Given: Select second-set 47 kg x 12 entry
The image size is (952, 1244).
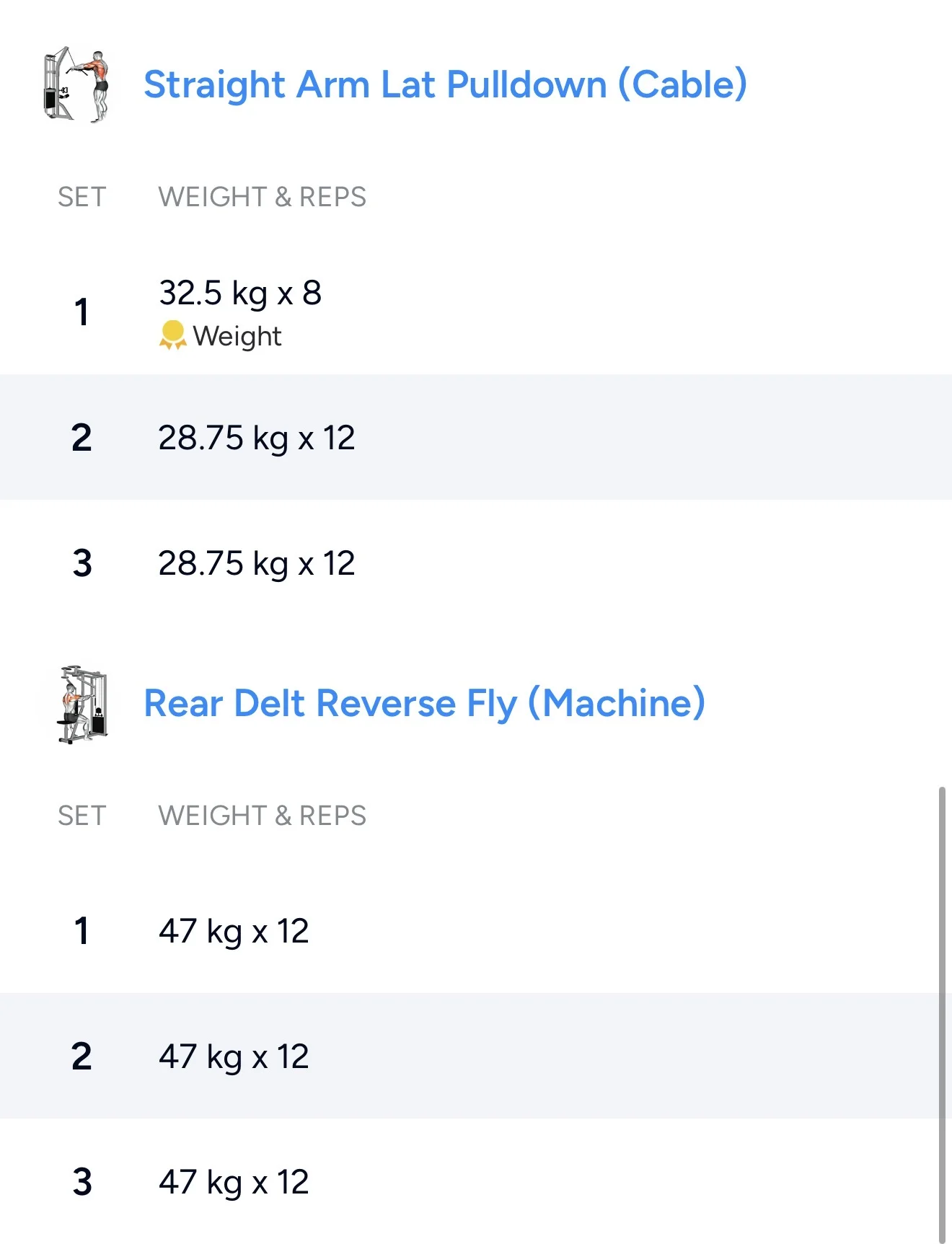Looking at the screenshot, I should [x=234, y=1056].
